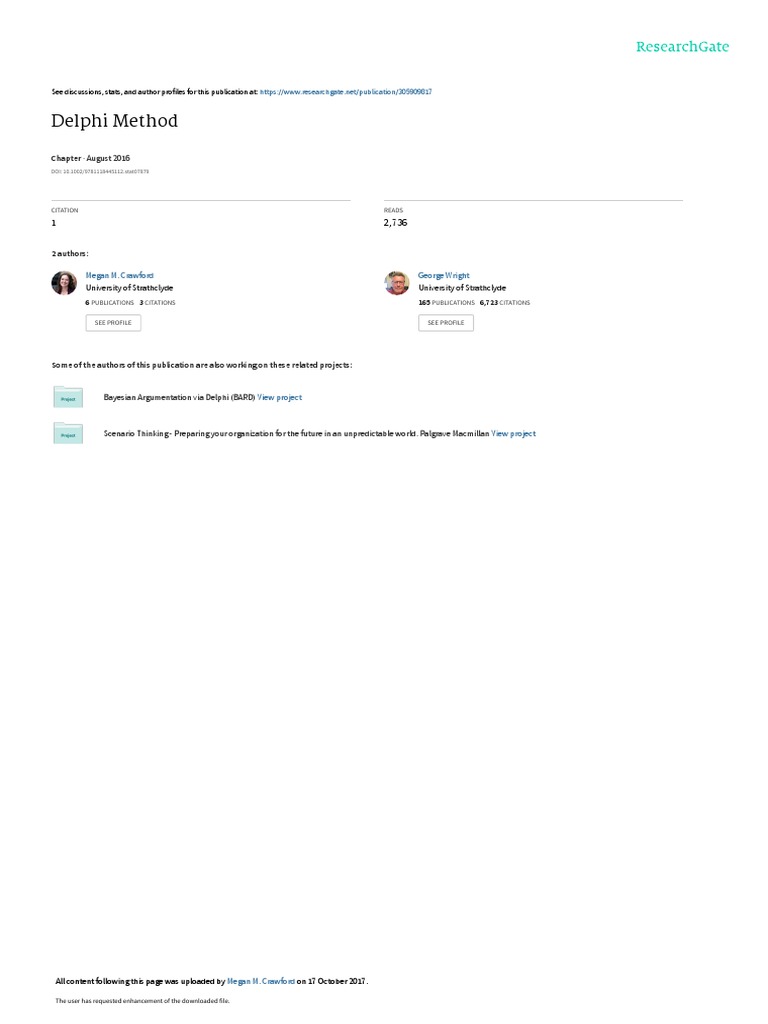This screenshot has height=1024, width=768.
Task: Click Megan M. Crawford link in upload footer
Action: point(261,981)
